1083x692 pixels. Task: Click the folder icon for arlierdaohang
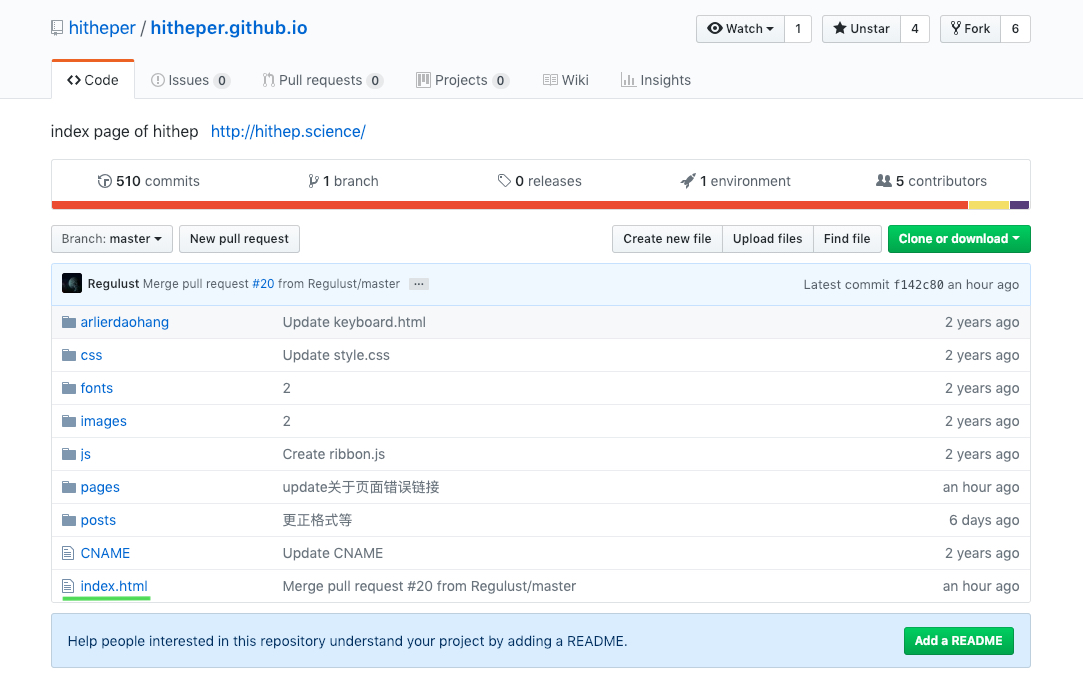[x=68, y=323]
